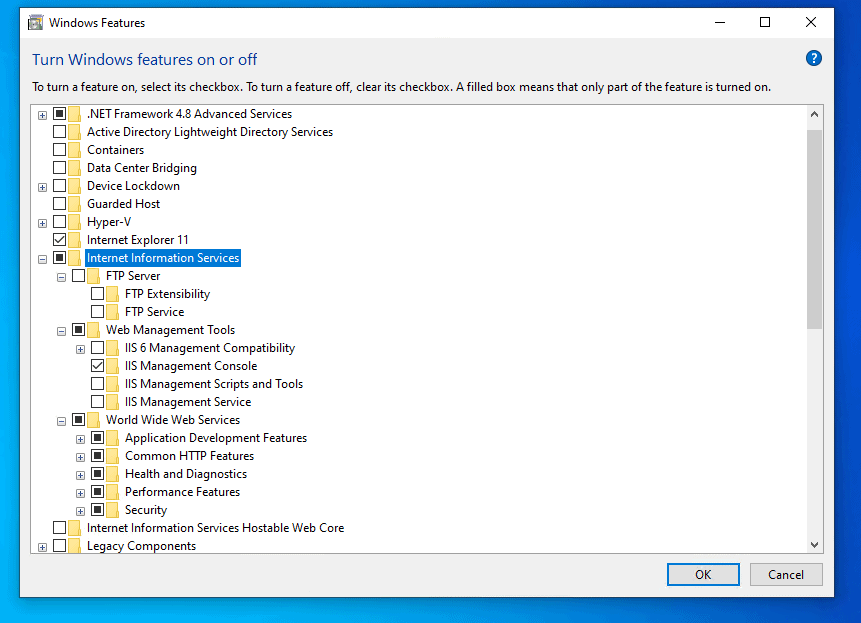Expand the Application Development Features node

tap(80, 439)
